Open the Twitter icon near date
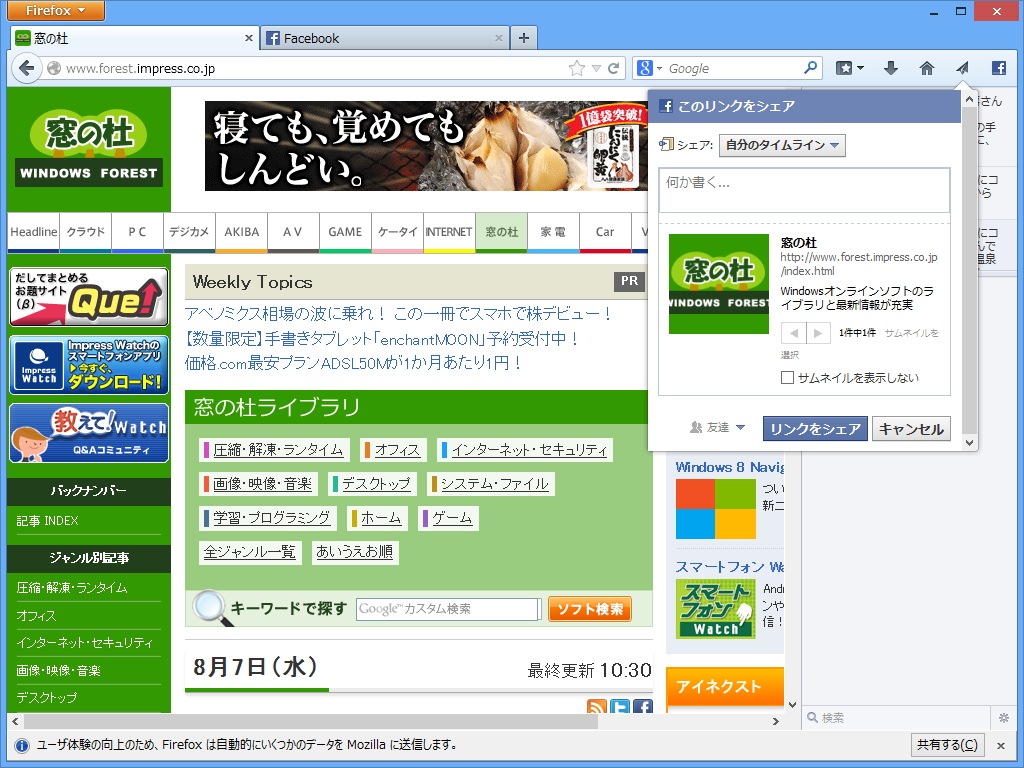The height and width of the screenshot is (768, 1024). 620,706
